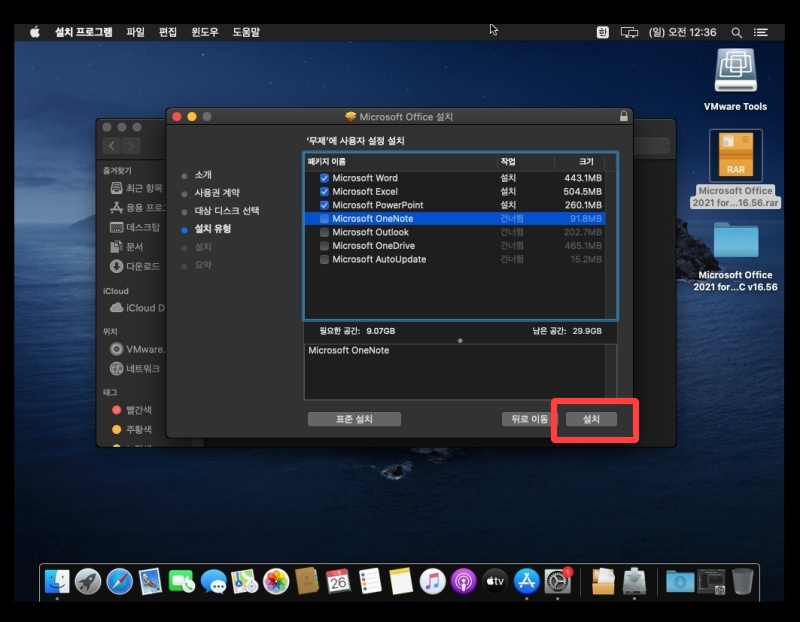Open Apple TV from the Dock
The height and width of the screenshot is (622, 800).
click(x=495, y=581)
